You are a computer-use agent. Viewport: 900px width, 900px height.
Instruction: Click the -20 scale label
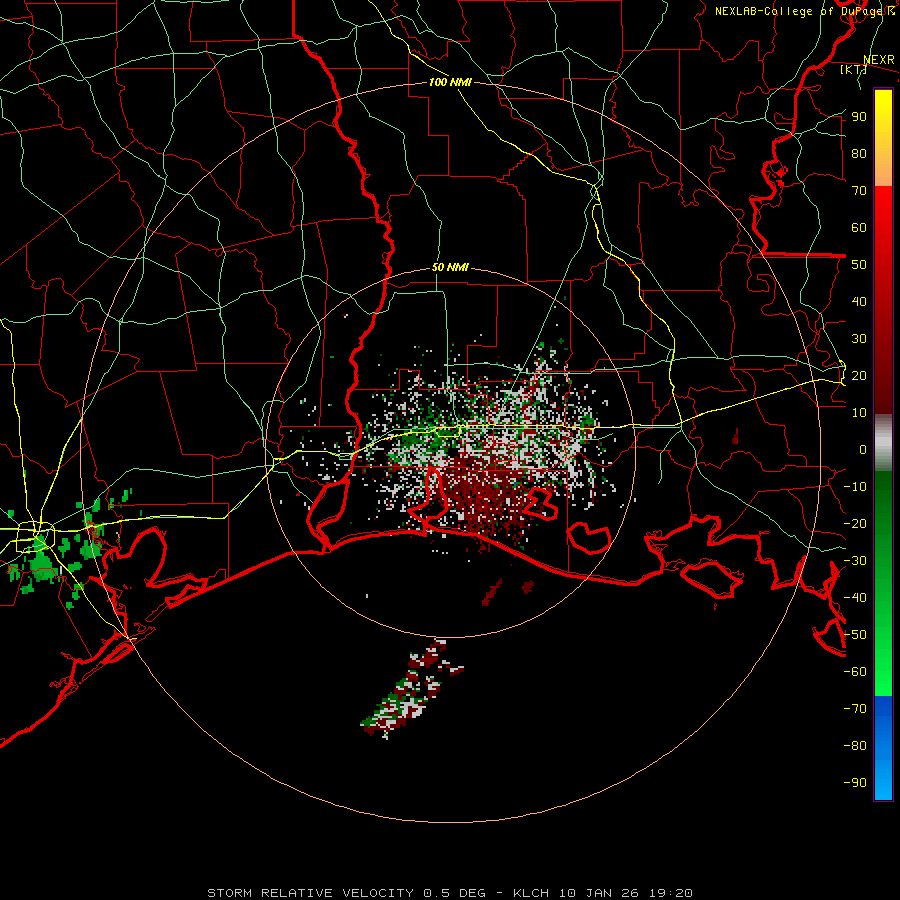tap(855, 523)
